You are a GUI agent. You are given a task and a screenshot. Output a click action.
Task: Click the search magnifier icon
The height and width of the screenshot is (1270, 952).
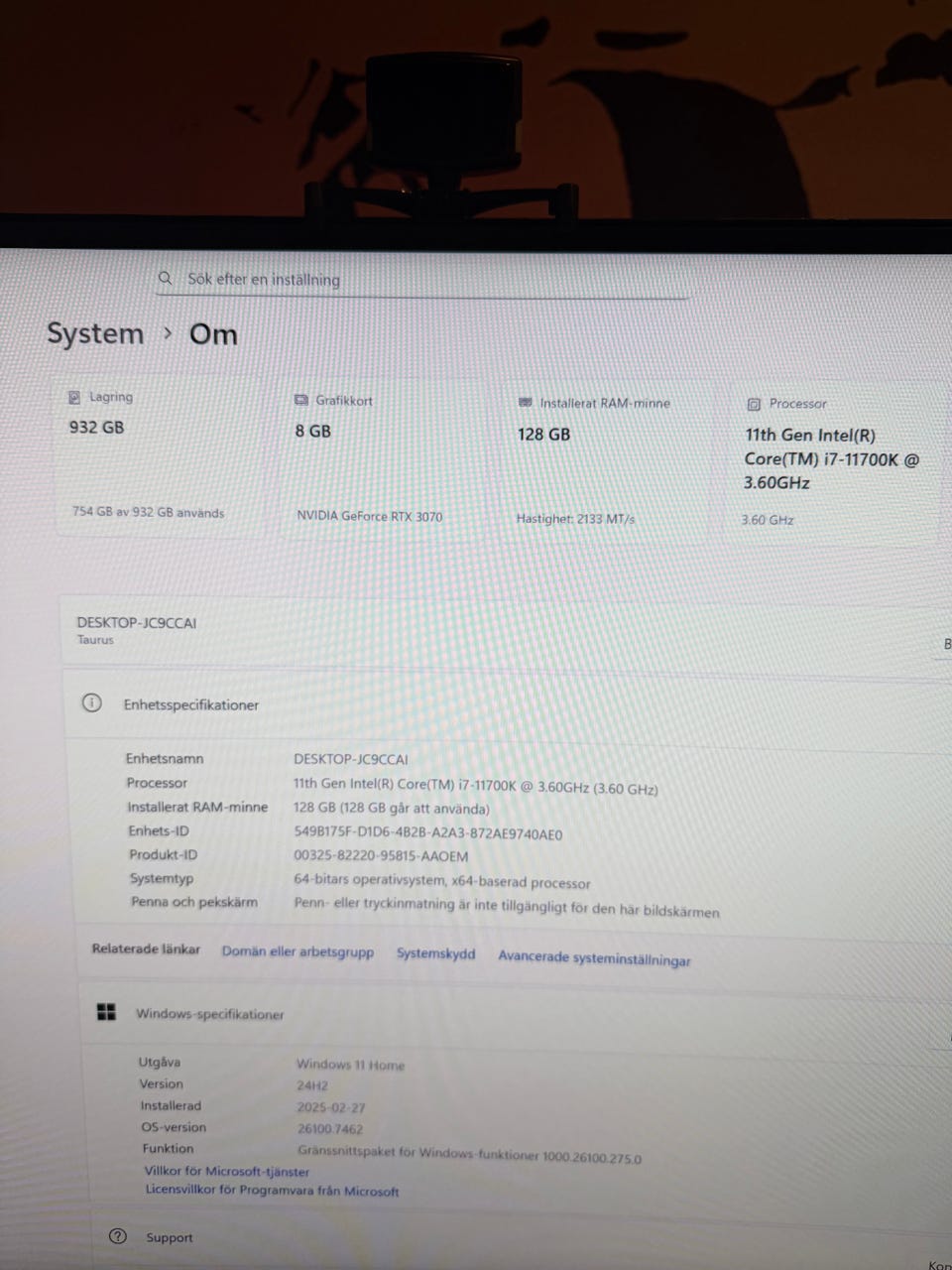pos(166,279)
